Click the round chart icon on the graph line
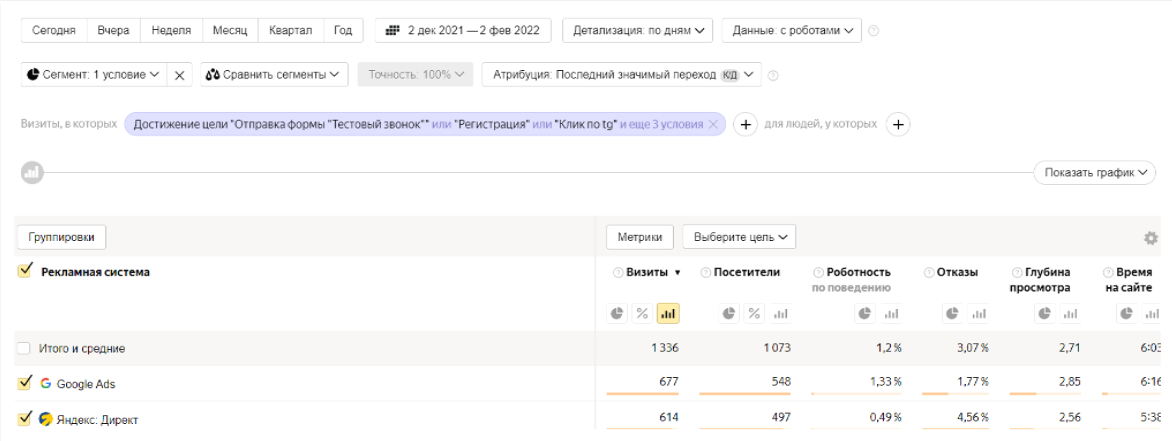 [32, 173]
